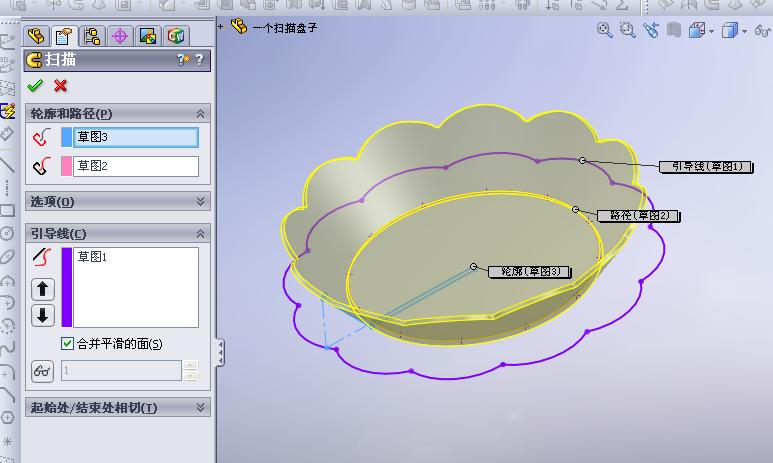Click the Zoom to Fit magnifier icon
The height and width of the screenshot is (463, 773).
[604, 31]
